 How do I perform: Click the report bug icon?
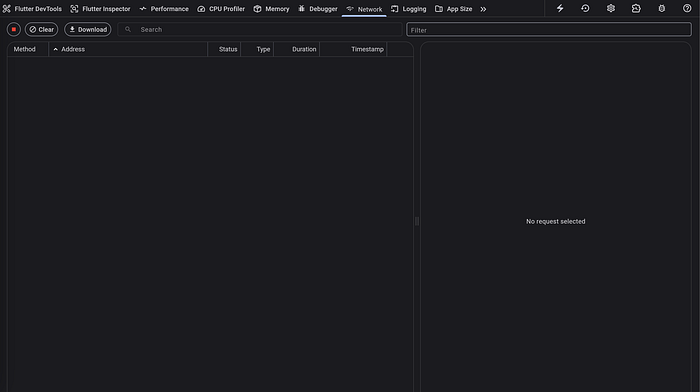(662, 8)
